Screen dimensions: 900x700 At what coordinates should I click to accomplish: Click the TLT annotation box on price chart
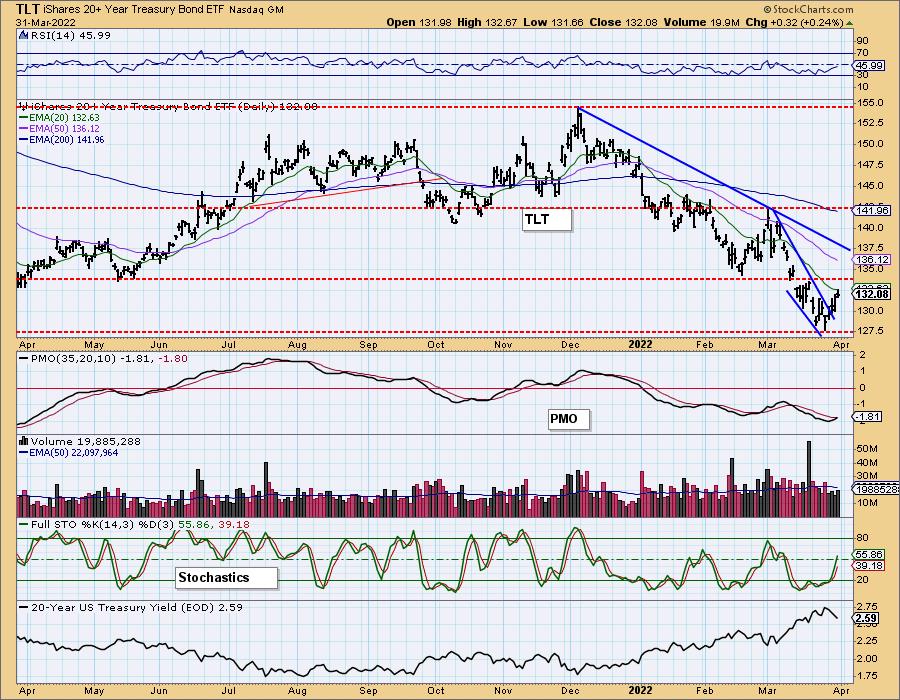point(548,220)
